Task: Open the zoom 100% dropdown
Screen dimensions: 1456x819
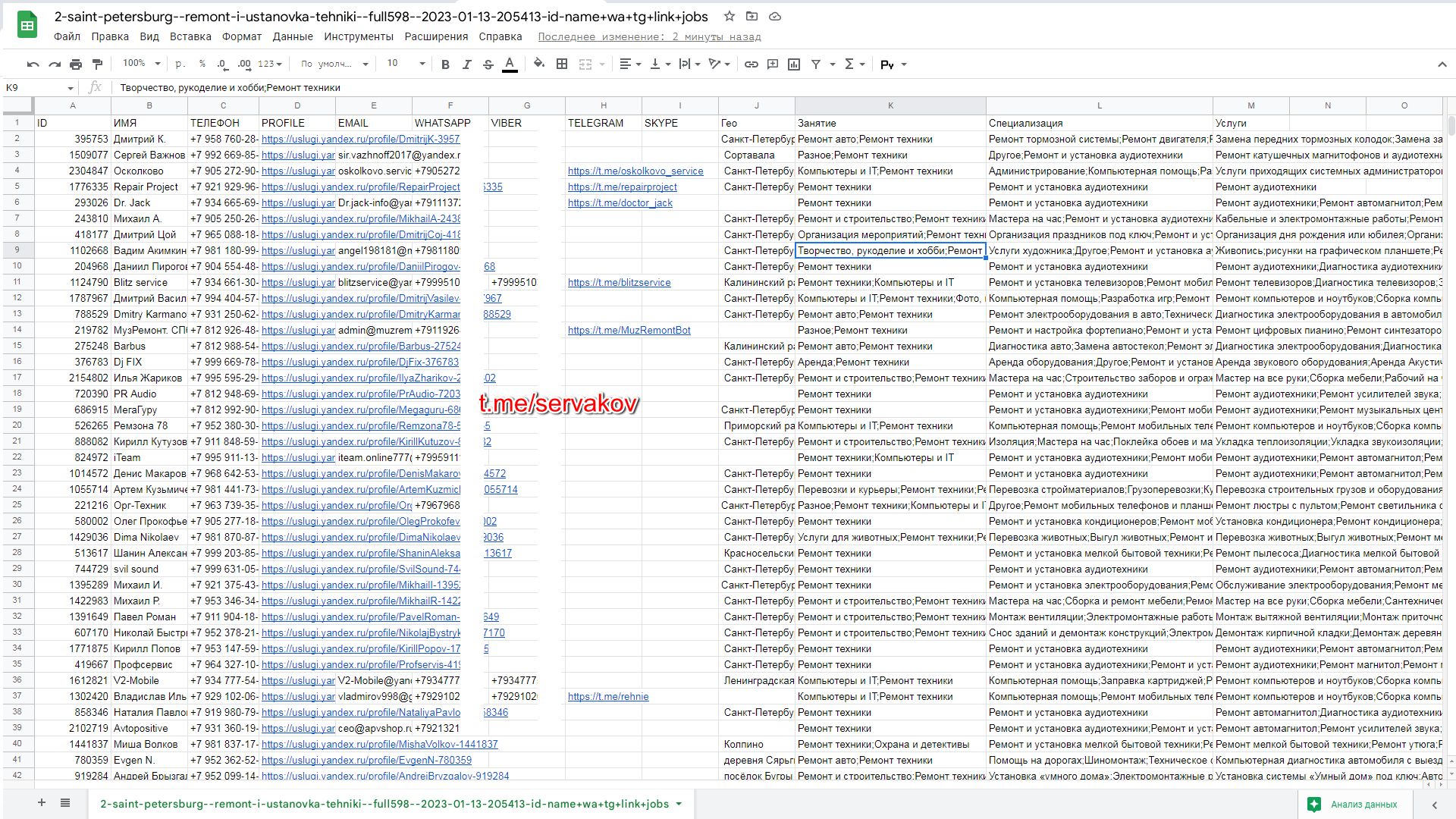Action: [x=142, y=64]
